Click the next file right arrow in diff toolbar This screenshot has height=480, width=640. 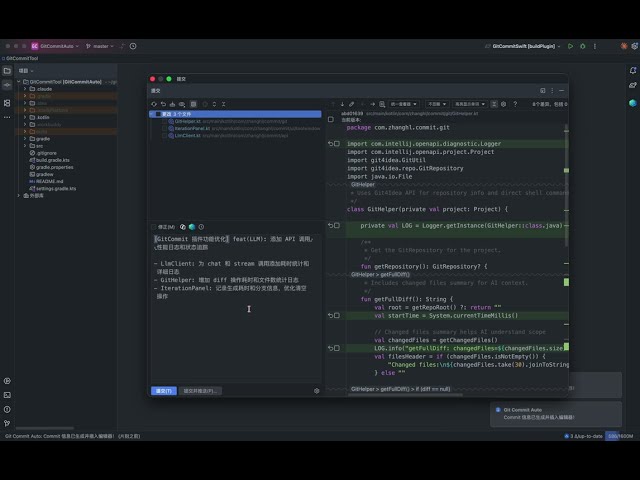point(372,104)
